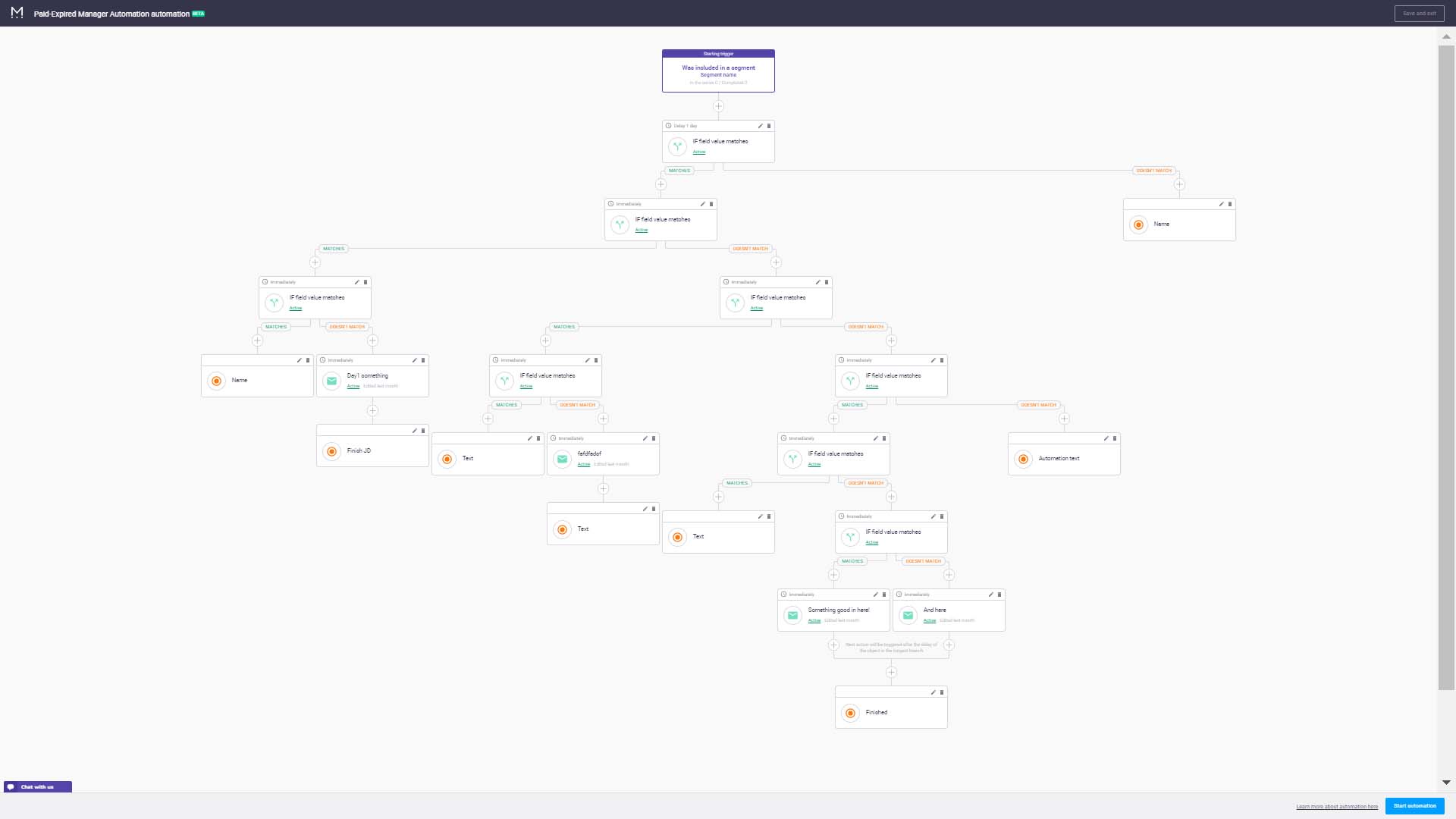
Task: Open the Starting trigger block
Action: pos(718,71)
